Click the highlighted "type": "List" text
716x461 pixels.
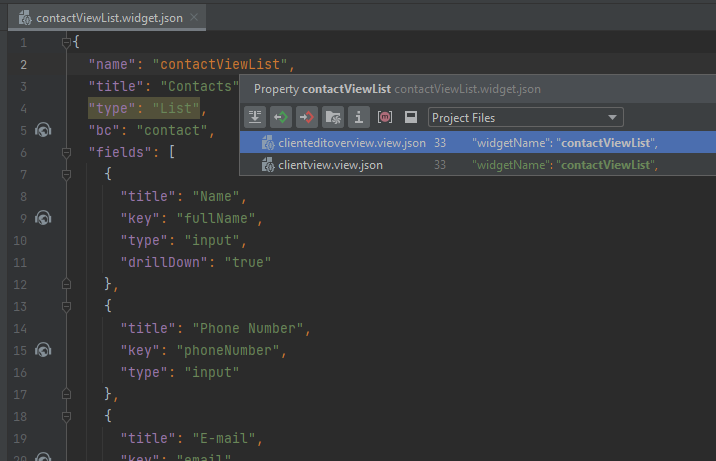coord(144,108)
